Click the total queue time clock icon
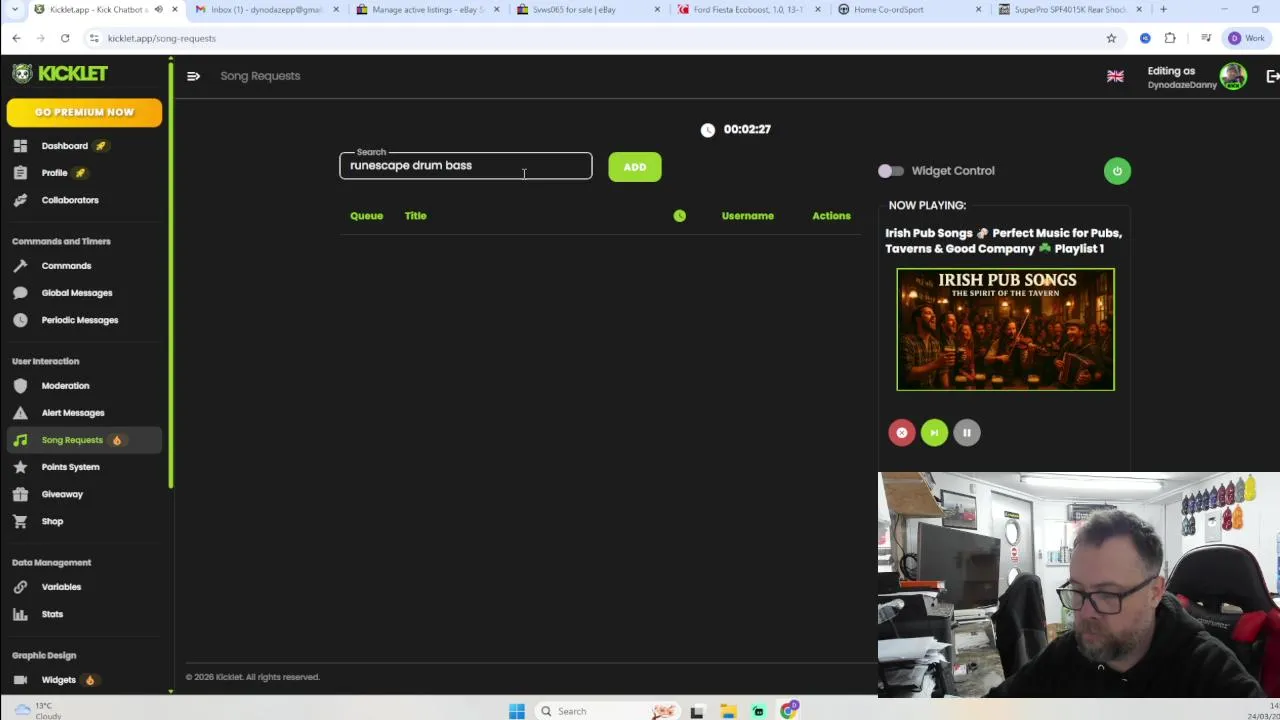The width and height of the screenshot is (1280, 720). coord(708,130)
